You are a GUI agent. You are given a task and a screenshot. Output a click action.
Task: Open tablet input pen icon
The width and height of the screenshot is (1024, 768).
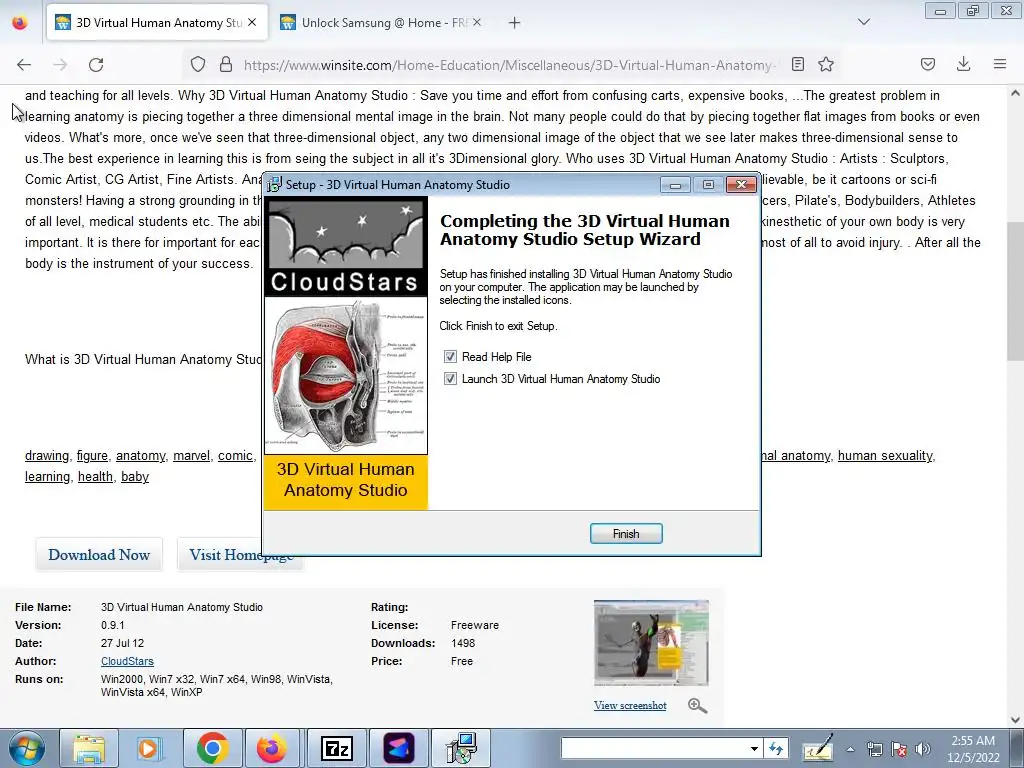(818, 748)
